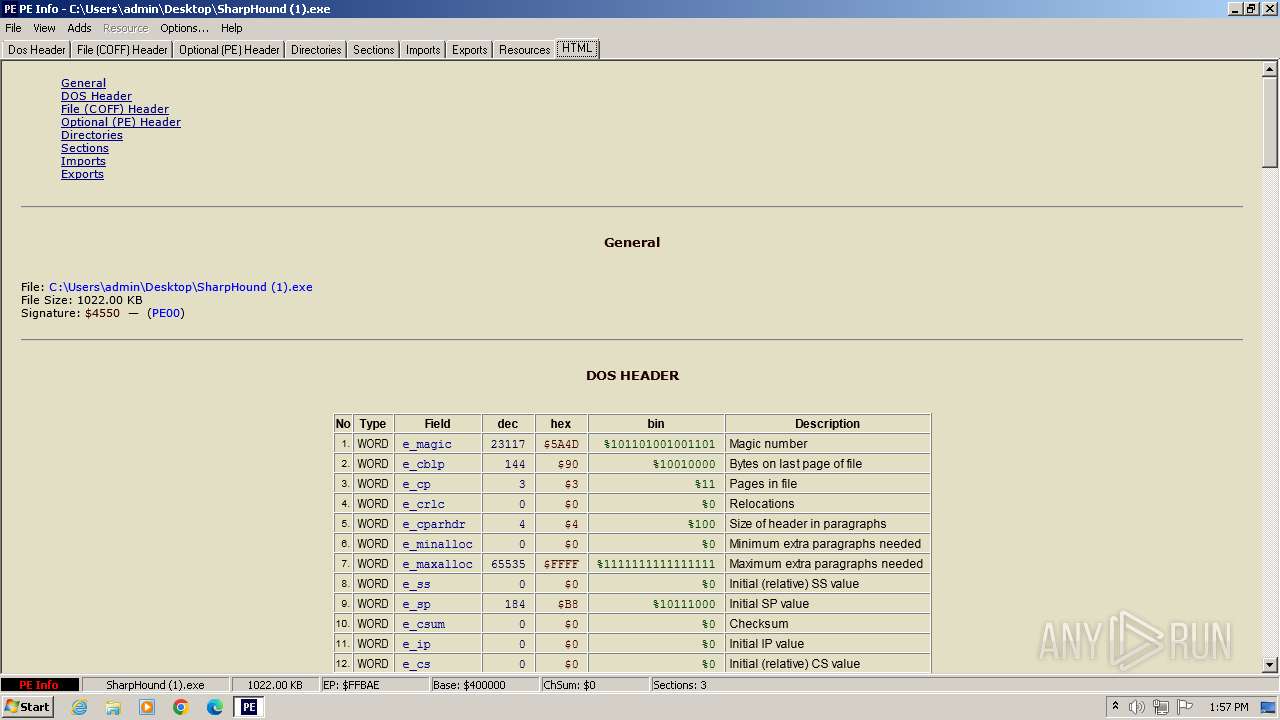Open Microsoft Edge from the taskbar

215,707
